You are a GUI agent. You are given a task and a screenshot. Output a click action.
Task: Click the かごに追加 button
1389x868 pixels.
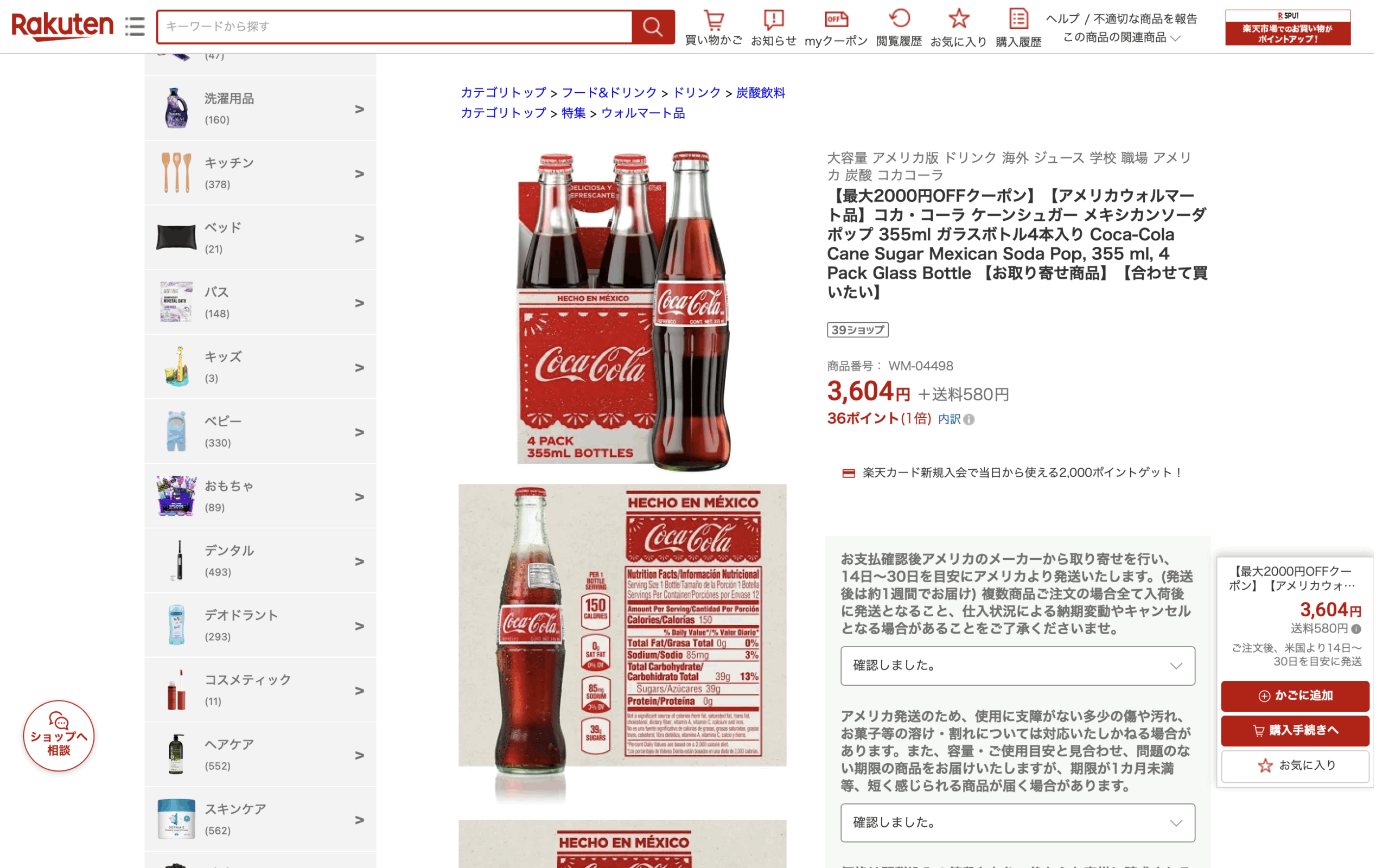[1295, 696]
